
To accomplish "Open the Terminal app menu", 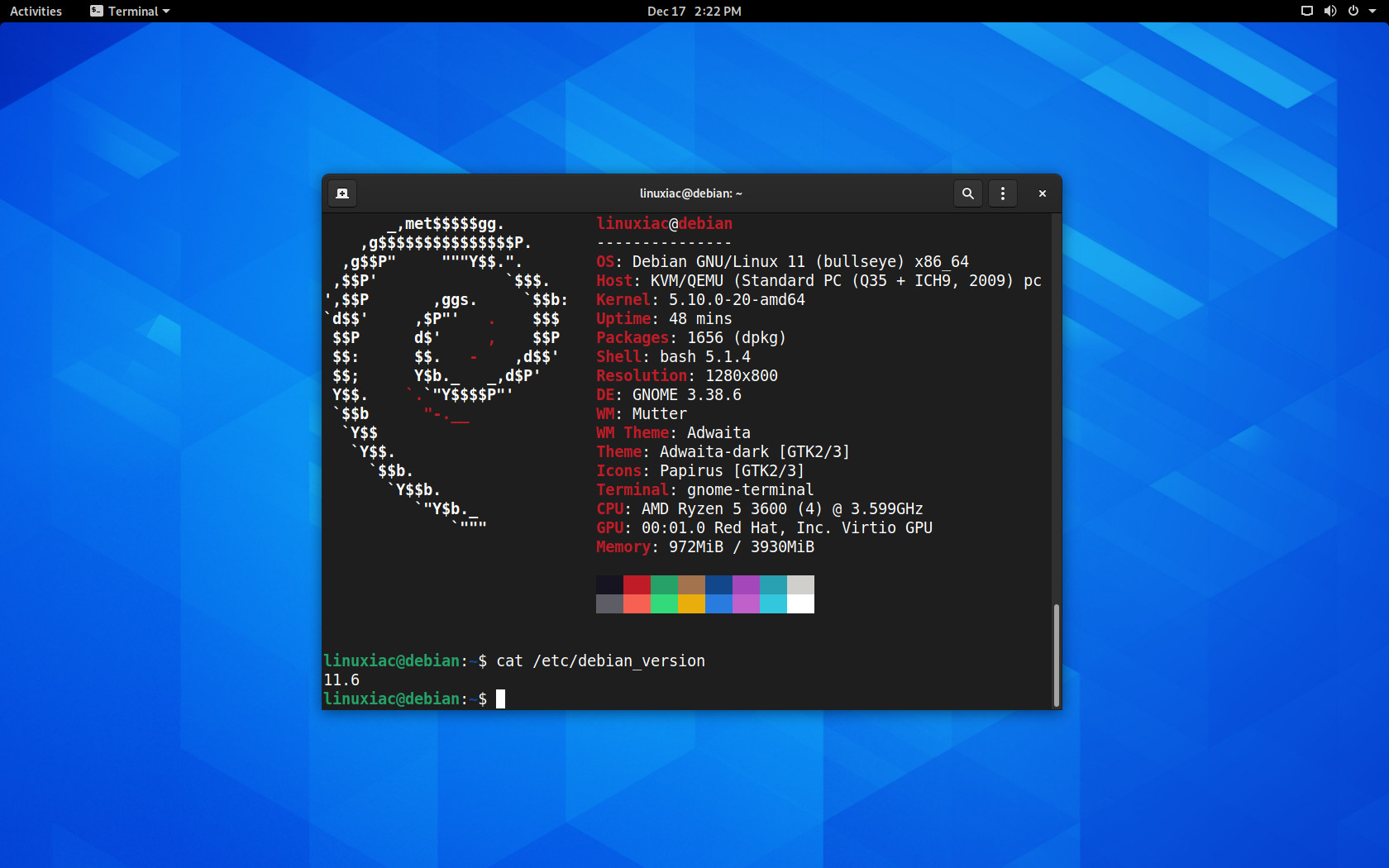I will pos(130,11).
